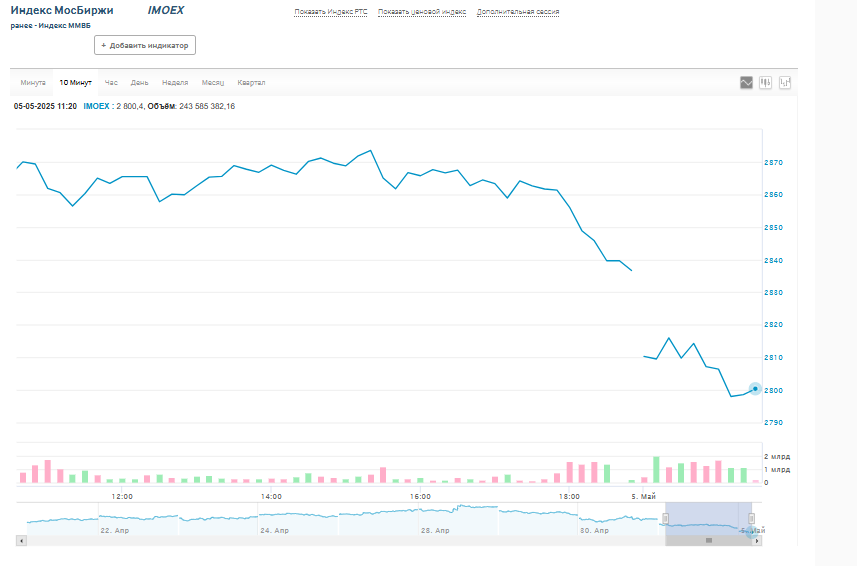Click the 2810 price axis label
The width and height of the screenshot is (857, 566).
[773, 358]
